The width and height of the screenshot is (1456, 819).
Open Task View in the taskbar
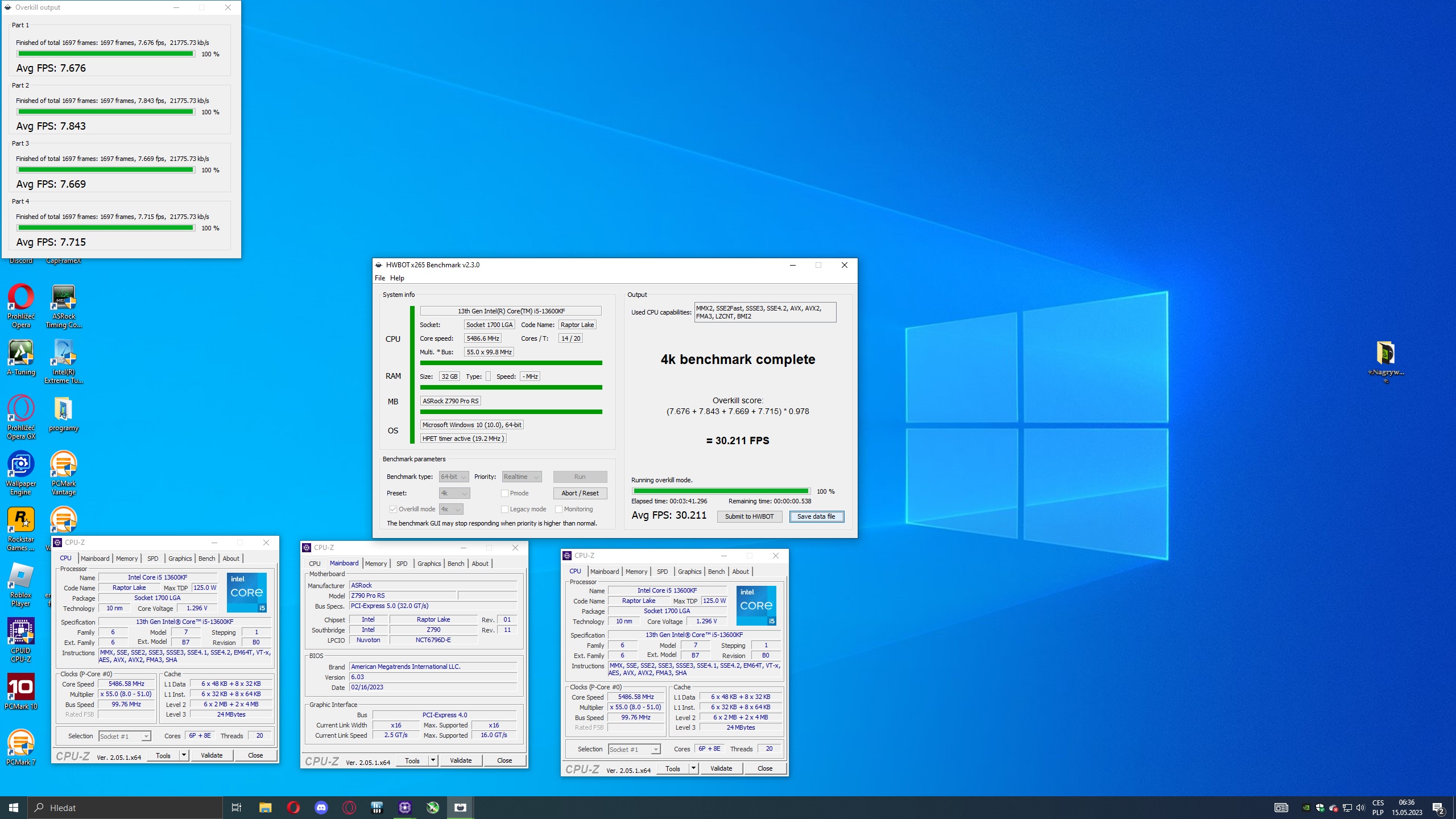tap(237, 808)
